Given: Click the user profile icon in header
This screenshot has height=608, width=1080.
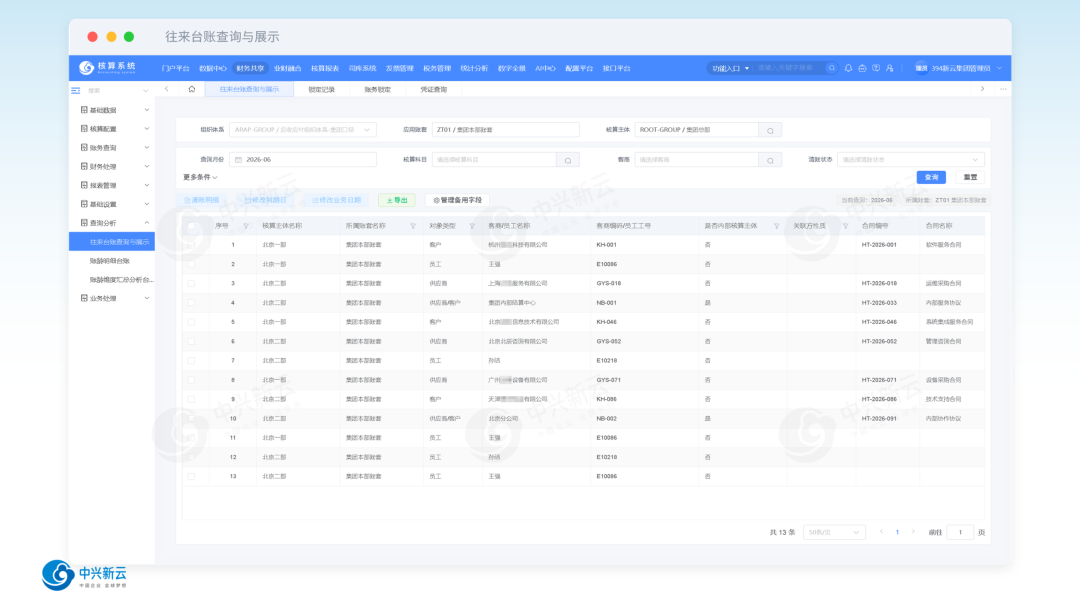Looking at the screenshot, I should [x=889, y=68].
